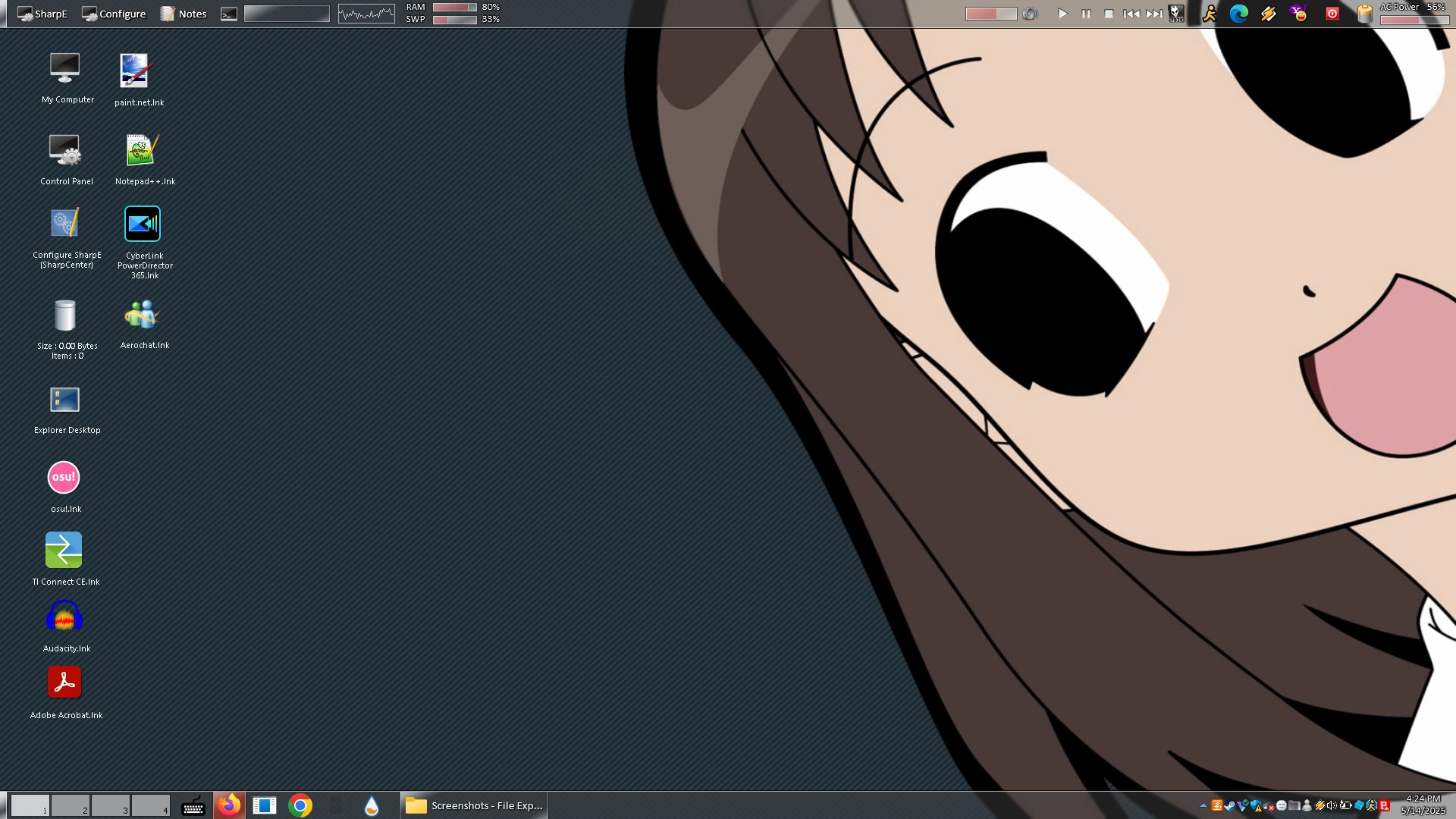1456x819 pixels.
Task: Adjust the volume slider in top bar
Action: [991, 14]
